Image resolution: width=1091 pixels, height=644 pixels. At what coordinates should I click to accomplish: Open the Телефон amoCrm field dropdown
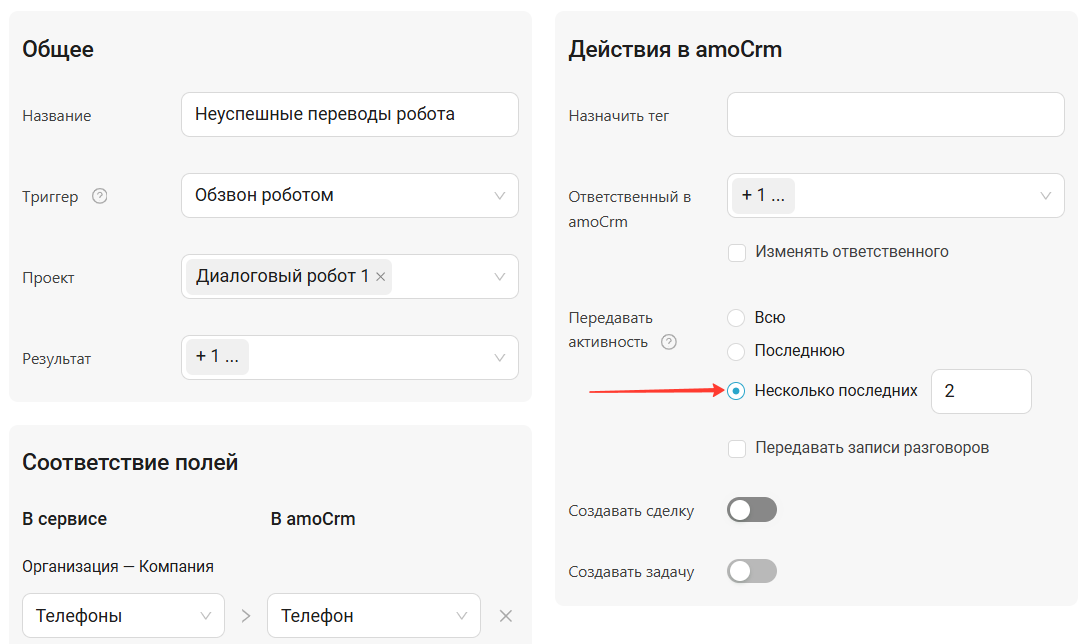pyautogui.click(x=373, y=616)
